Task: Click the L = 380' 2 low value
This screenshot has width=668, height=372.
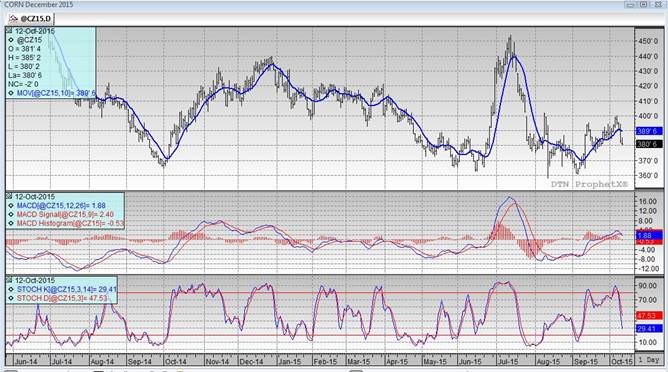Action: click(x=25, y=66)
